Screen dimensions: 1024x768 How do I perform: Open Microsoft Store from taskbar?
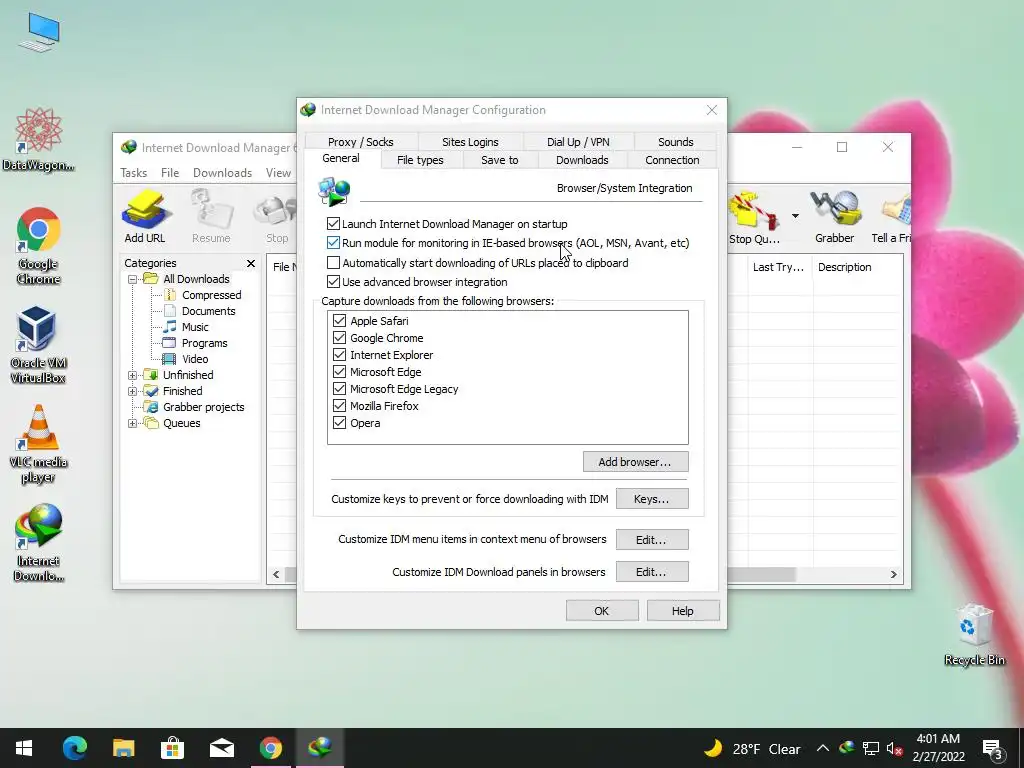172,748
